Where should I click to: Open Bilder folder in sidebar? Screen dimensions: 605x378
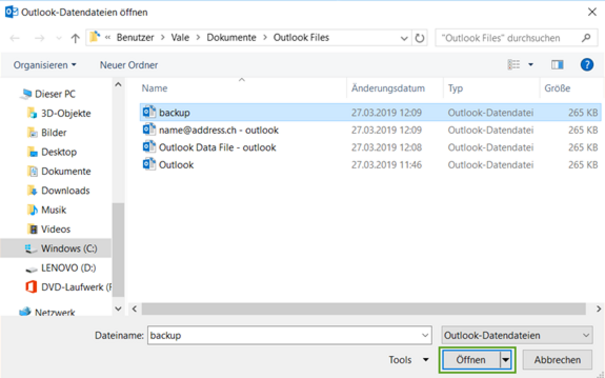click(54, 133)
